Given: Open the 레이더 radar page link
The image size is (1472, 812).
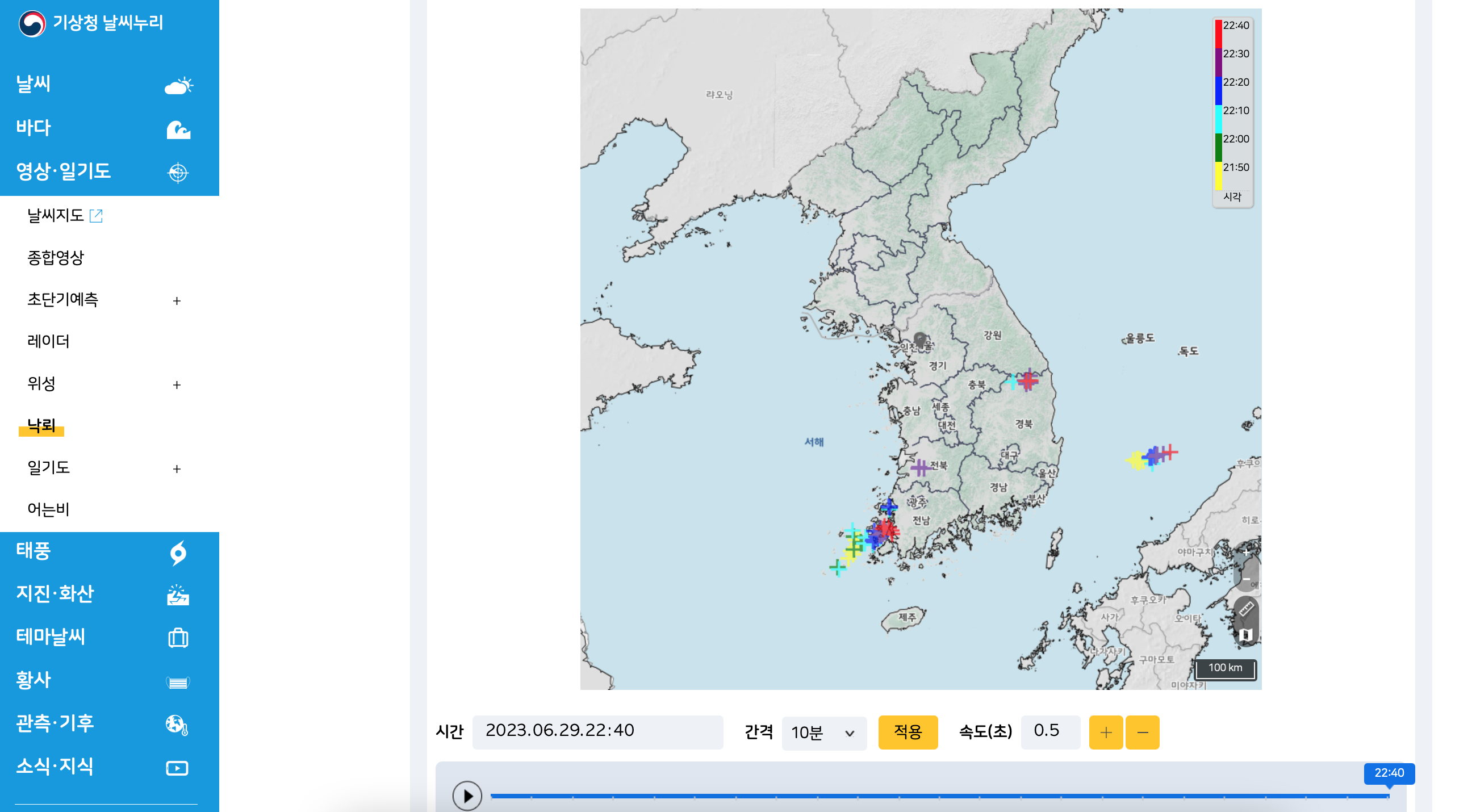Looking at the screenshot, I should point(49,341).
